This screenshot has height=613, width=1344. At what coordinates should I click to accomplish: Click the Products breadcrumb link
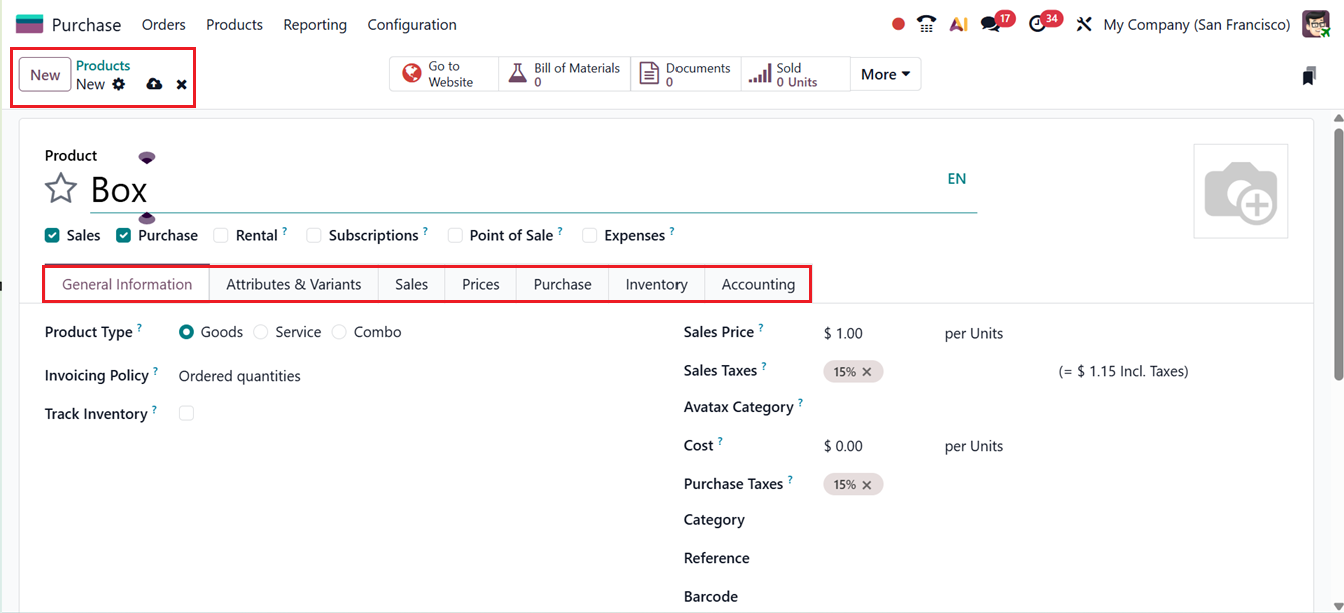(103, 66)
